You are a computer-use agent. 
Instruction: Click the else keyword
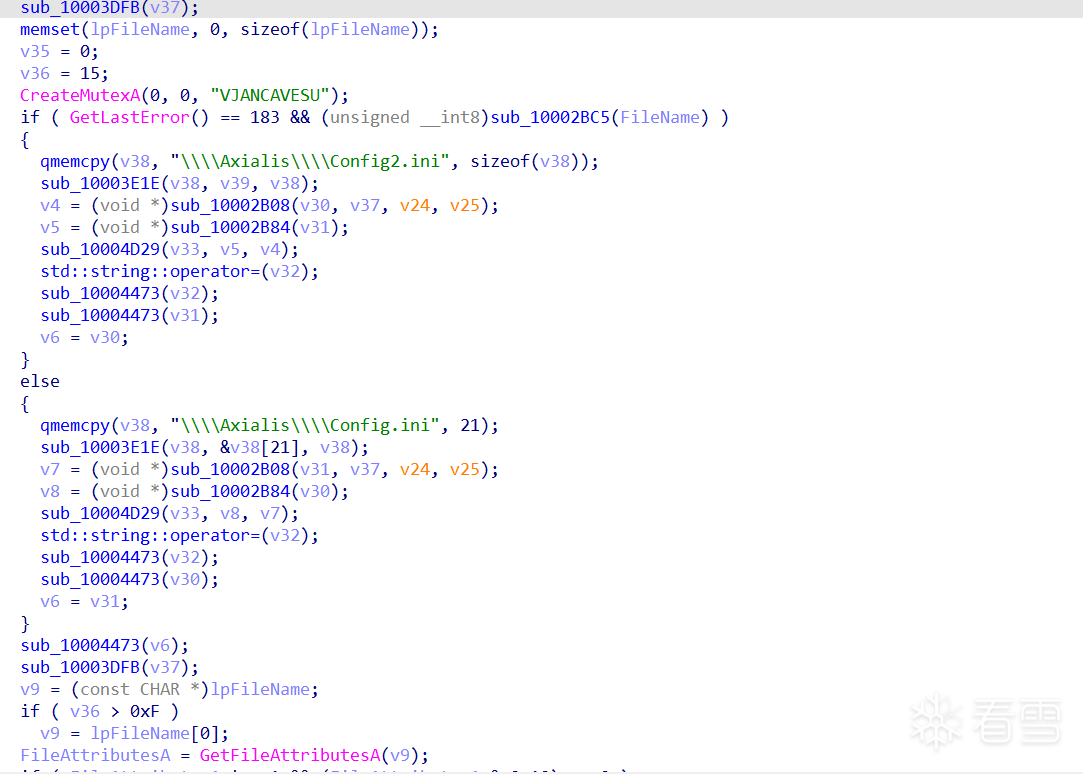coord(40,382)
